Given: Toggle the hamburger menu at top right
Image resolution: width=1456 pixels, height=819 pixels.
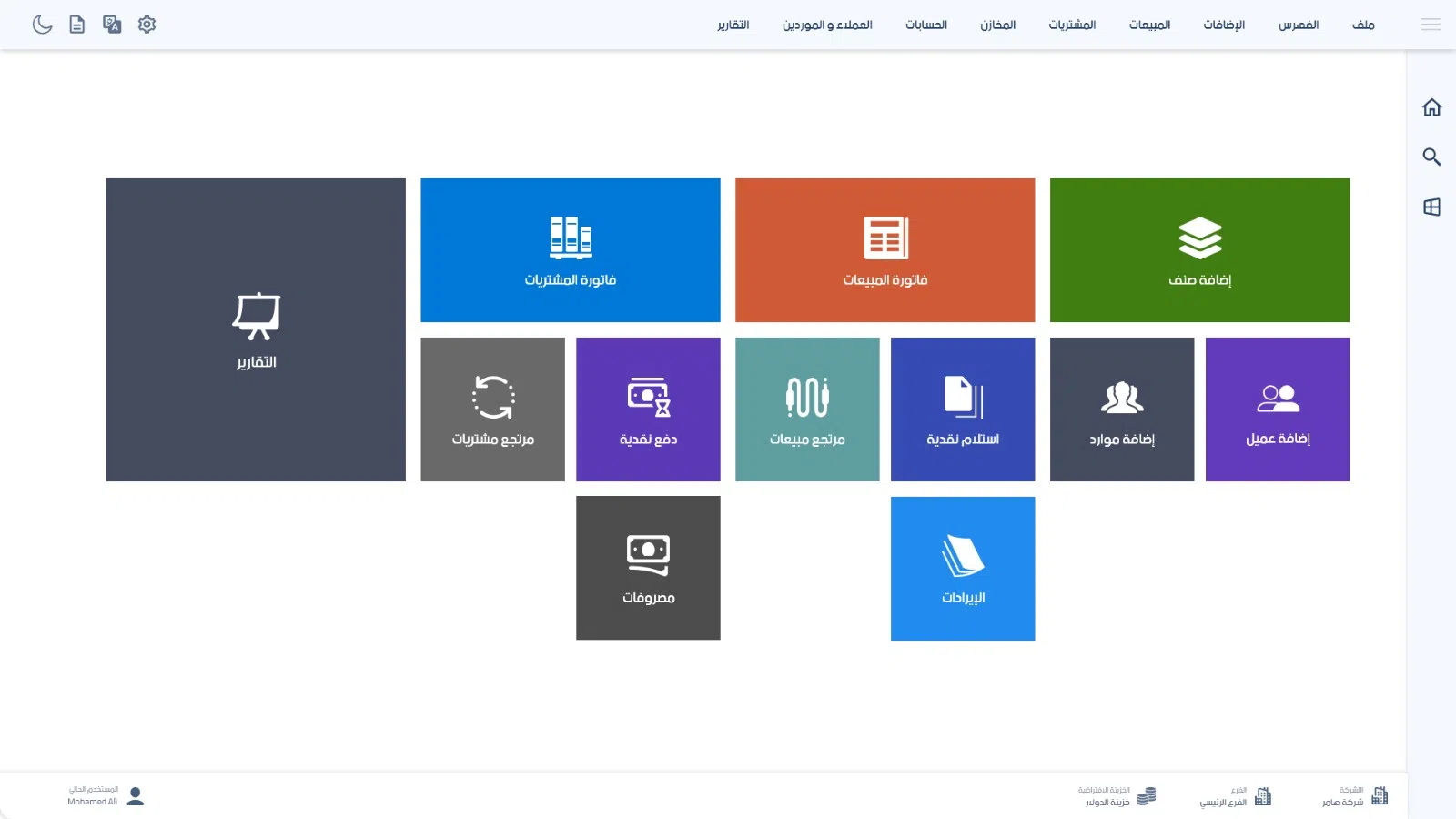Looking at the screenshot, I should [x=1431, y=25].
